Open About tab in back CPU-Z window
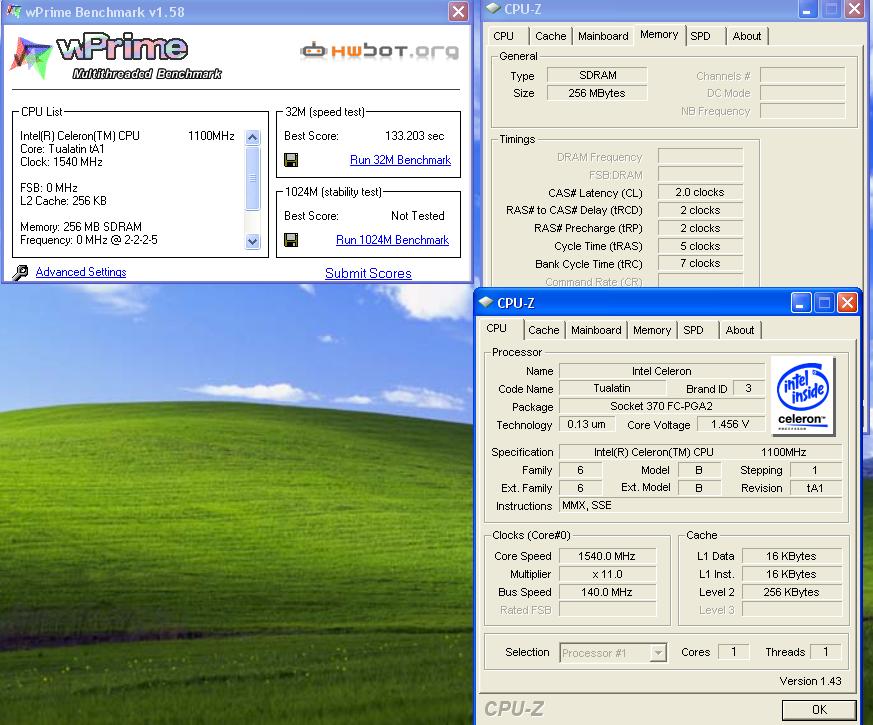The height and width of the screenshot is (725, 873). click(x=747, y=36)
